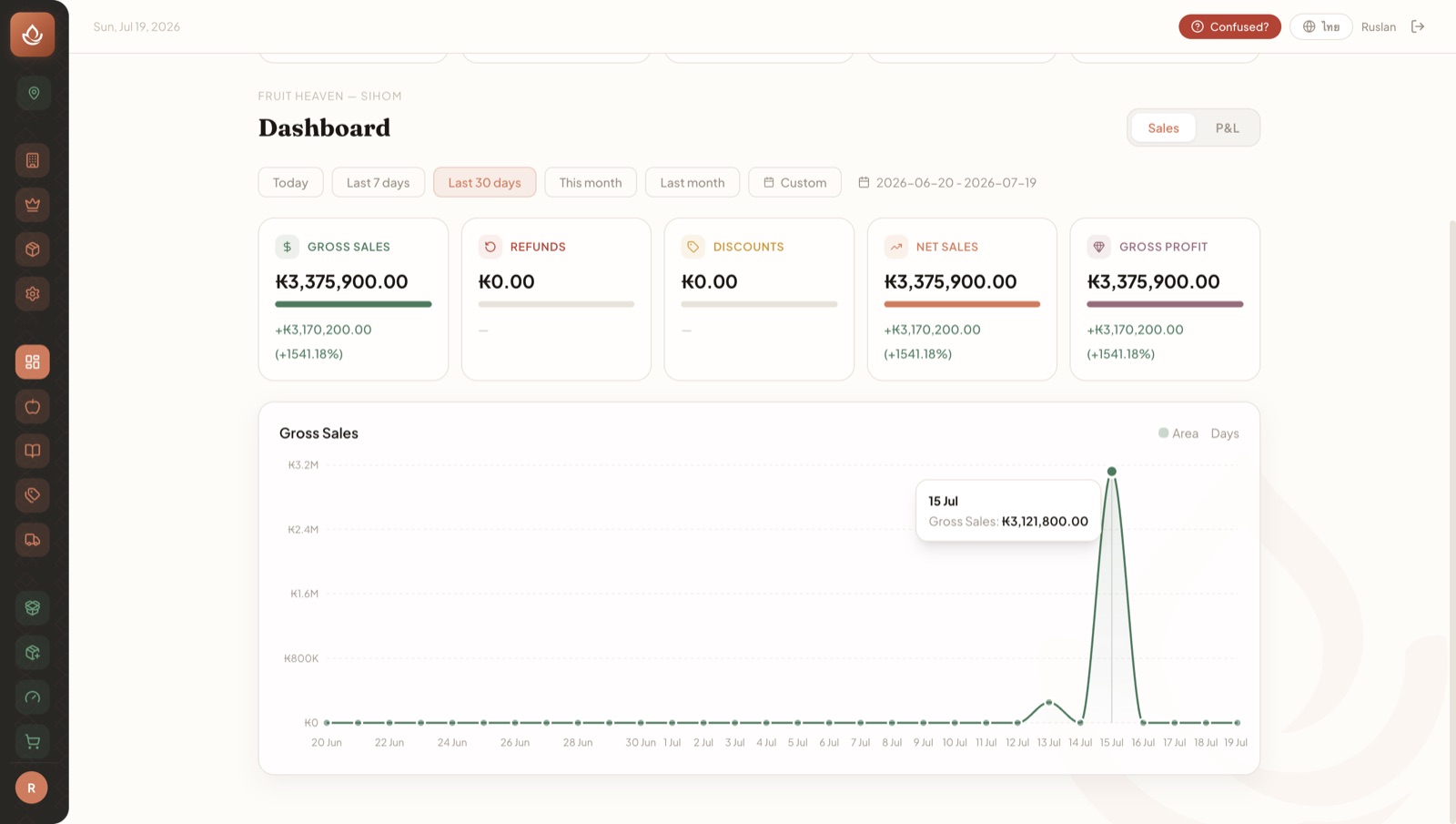Click the Net Sales orange progress bar
Viewport: 1456px width, 824px height.
(962, 304)
